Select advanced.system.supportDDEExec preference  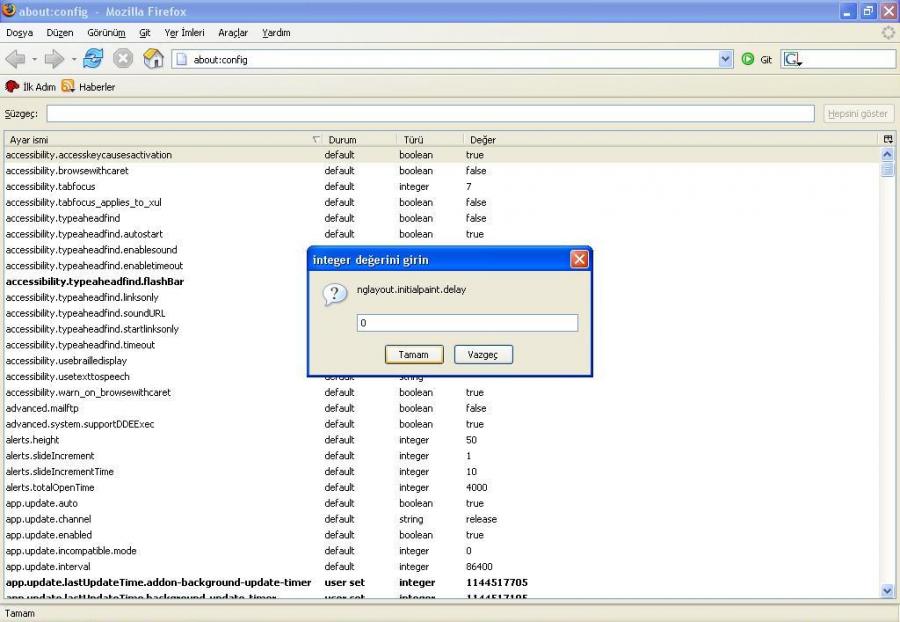click(x=442, y=424)
